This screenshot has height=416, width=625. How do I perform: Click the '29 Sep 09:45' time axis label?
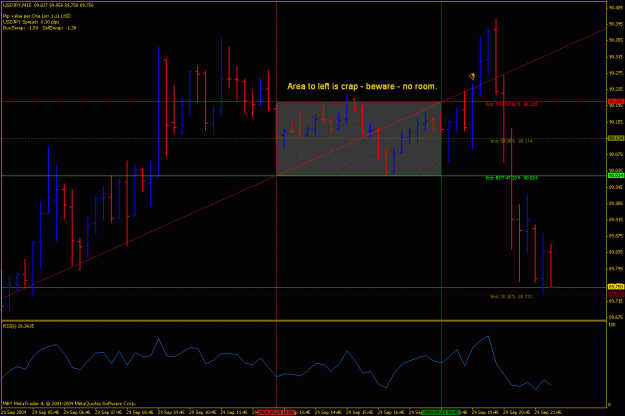click(x=171, y=412)
